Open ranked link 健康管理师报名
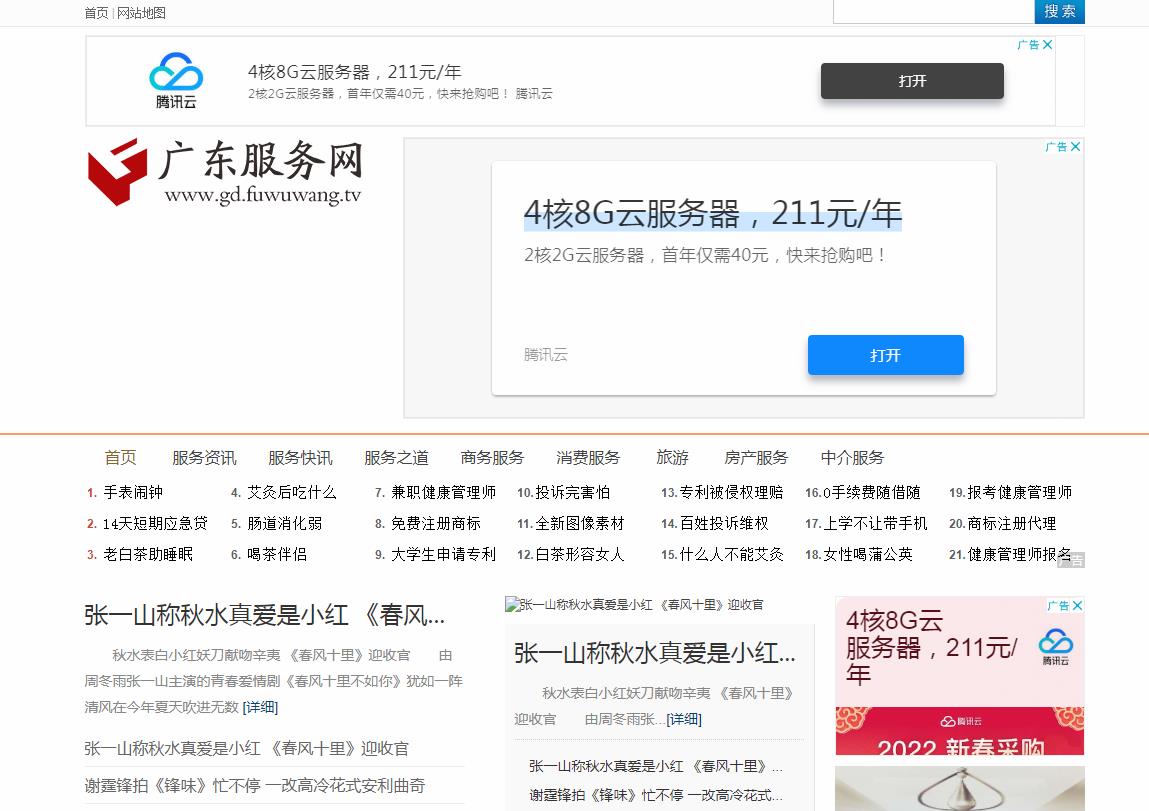This screenshot has height=811, width=1149. coord(1020,554)
